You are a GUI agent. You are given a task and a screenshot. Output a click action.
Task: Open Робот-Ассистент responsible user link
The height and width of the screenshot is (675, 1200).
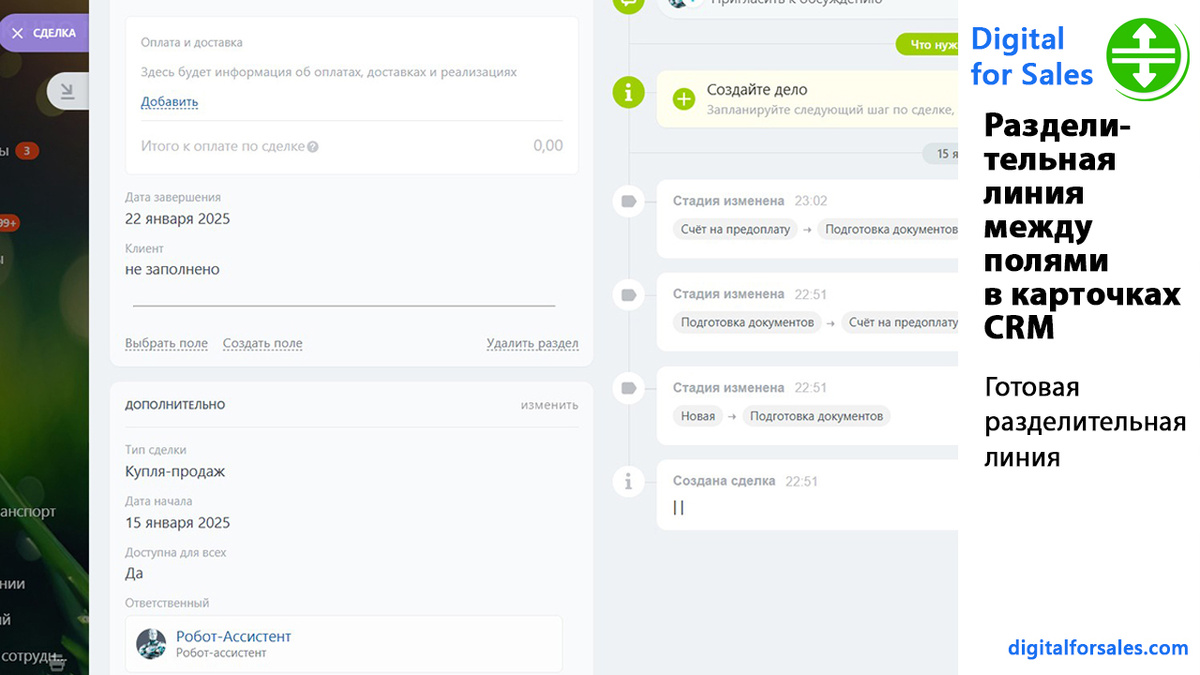233,636
